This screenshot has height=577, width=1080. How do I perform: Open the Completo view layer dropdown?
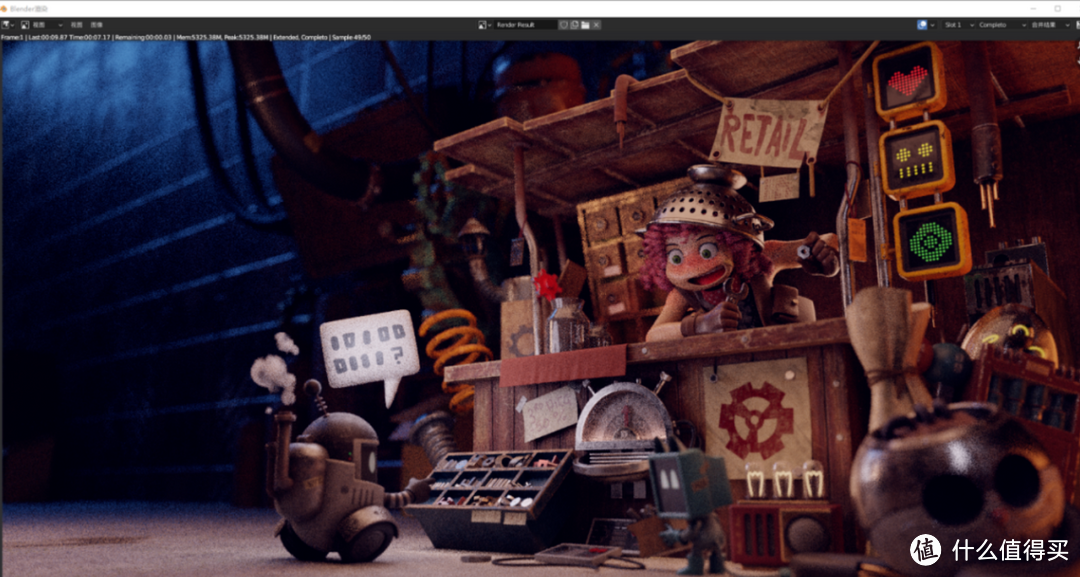[x=1001, y=25]
